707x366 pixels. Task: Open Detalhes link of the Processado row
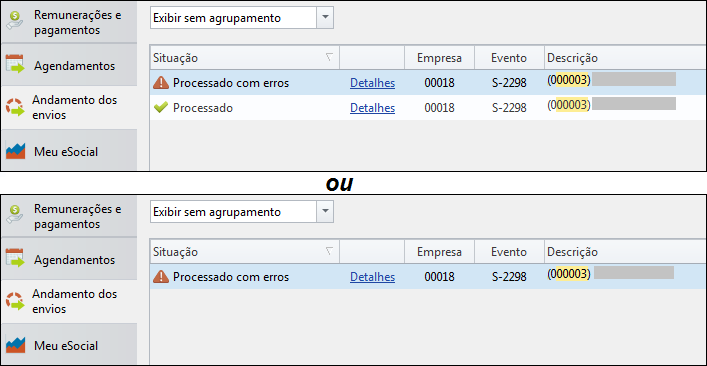click(x=372, y=108)
